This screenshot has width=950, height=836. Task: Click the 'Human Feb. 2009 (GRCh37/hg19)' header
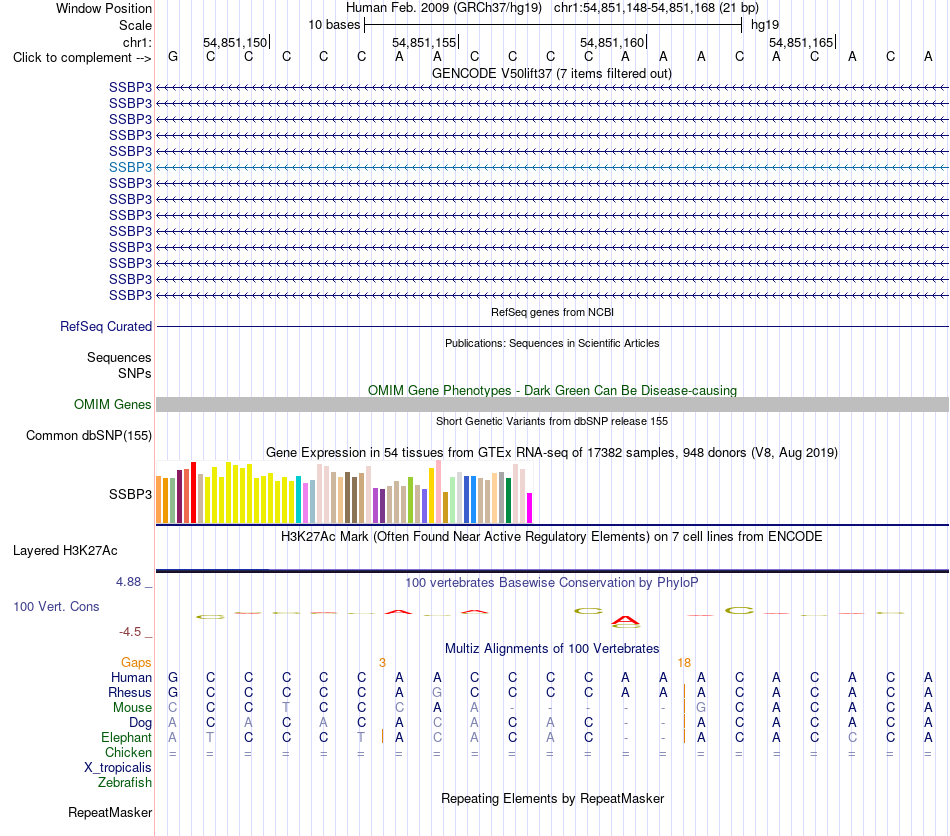pyautogui.click(x=444, y=8)
